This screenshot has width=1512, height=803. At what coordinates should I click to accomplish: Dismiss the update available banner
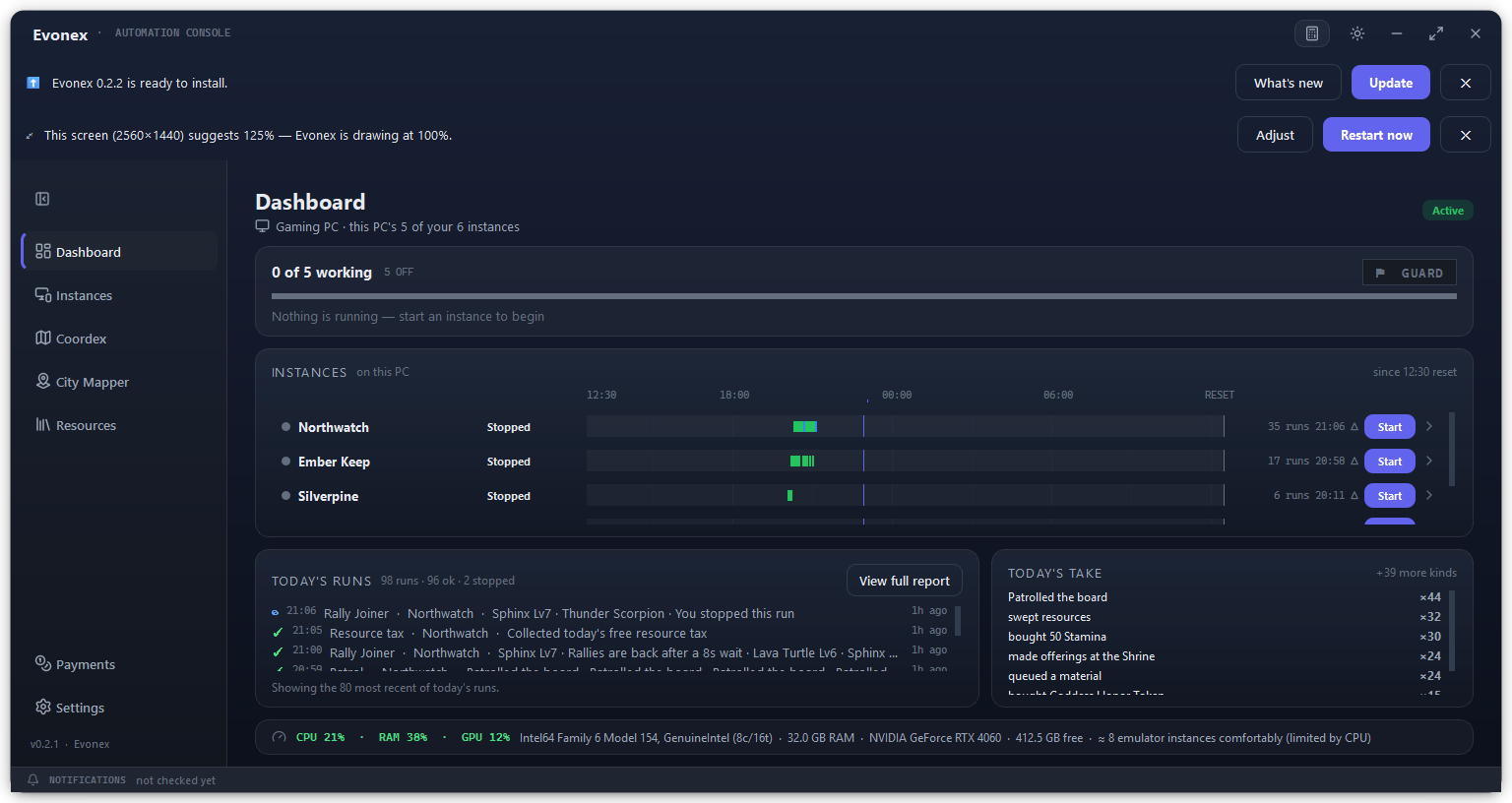[x=1466, y=83]
